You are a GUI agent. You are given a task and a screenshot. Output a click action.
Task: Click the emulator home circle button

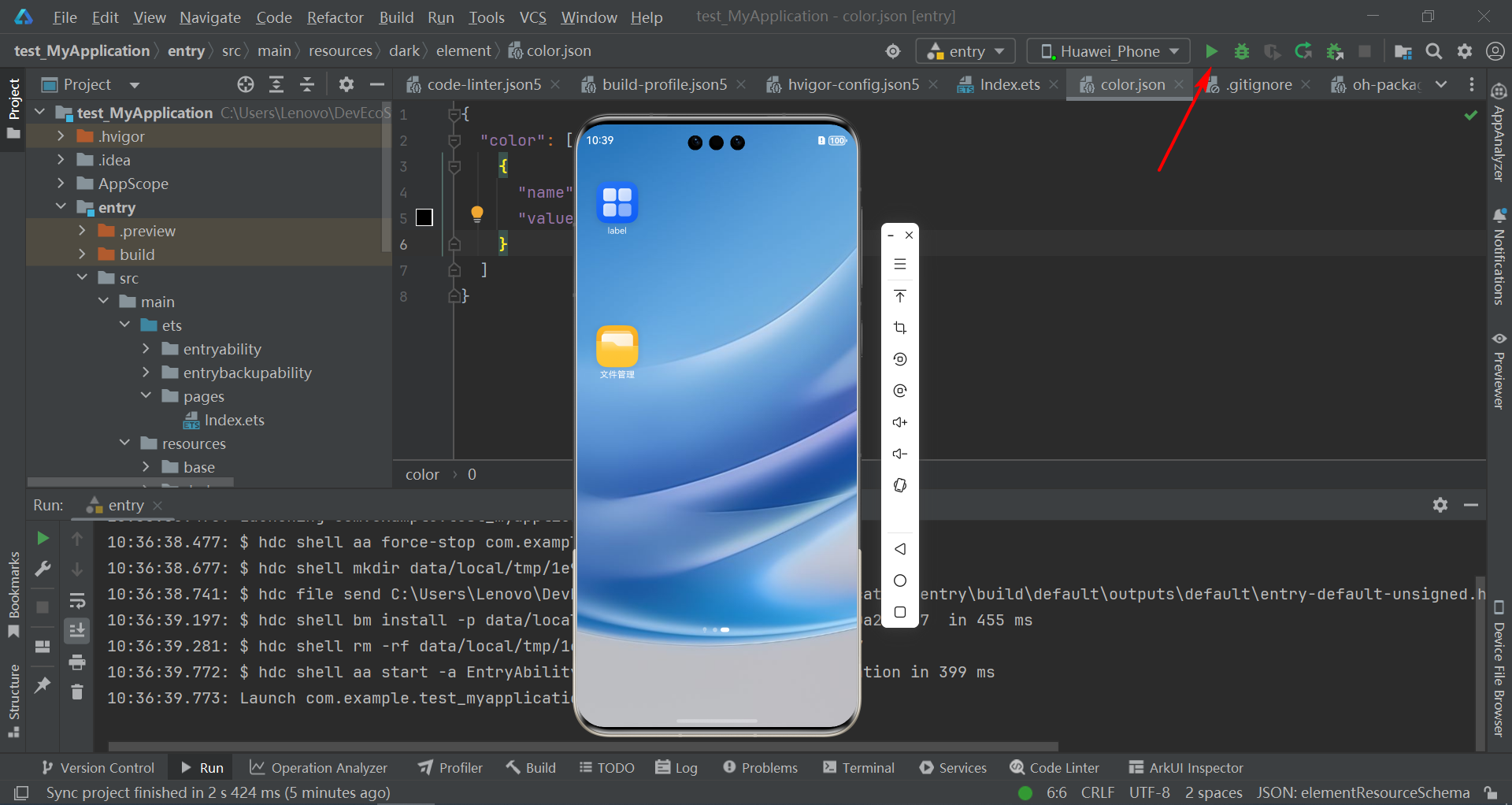click(x=900, y=581)
